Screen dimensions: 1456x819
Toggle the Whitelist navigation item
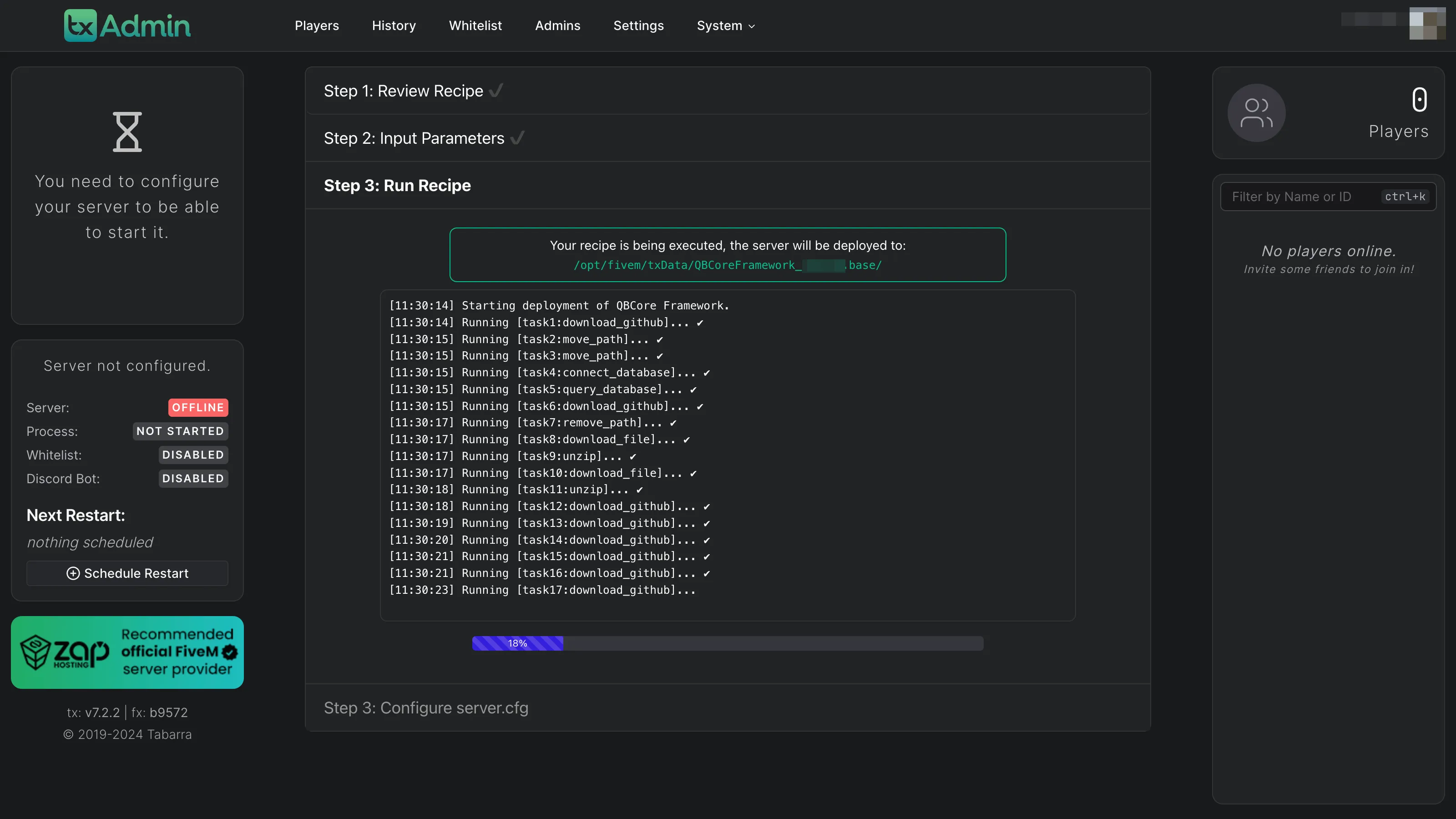click(x=475, y=25)
